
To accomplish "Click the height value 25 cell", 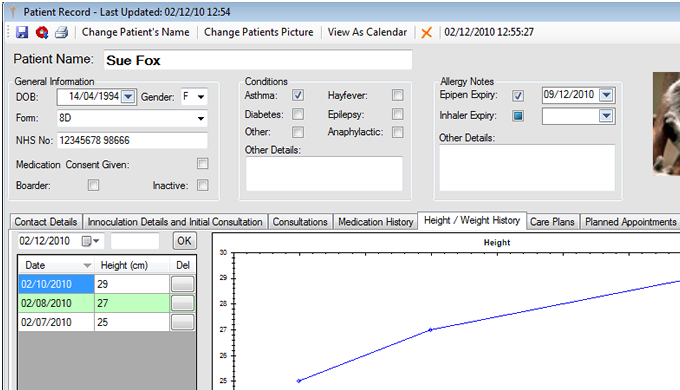I will (132, 322).
